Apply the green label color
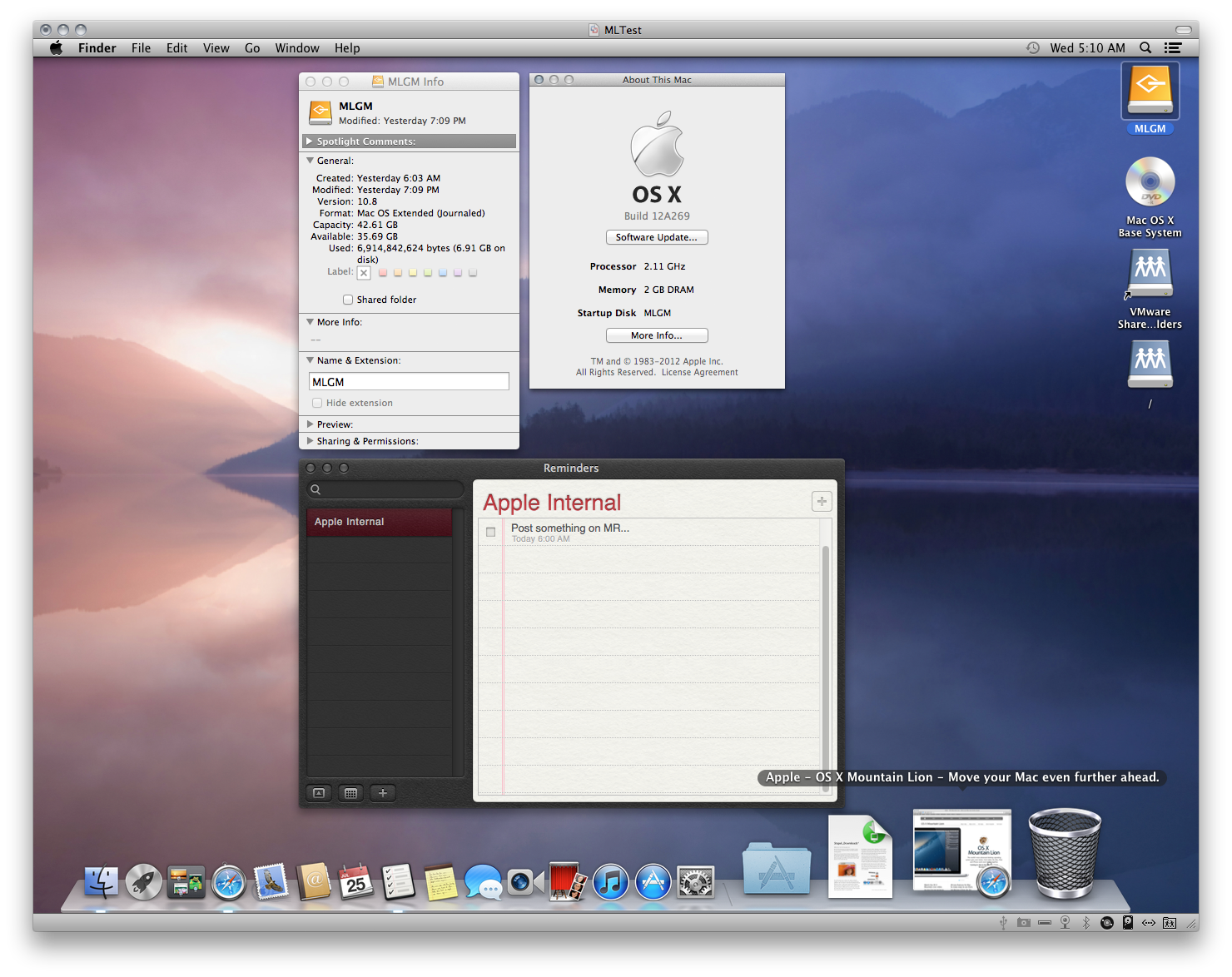Image resolution: width=1232 pixels, height=977 pixels. point(428,272)
